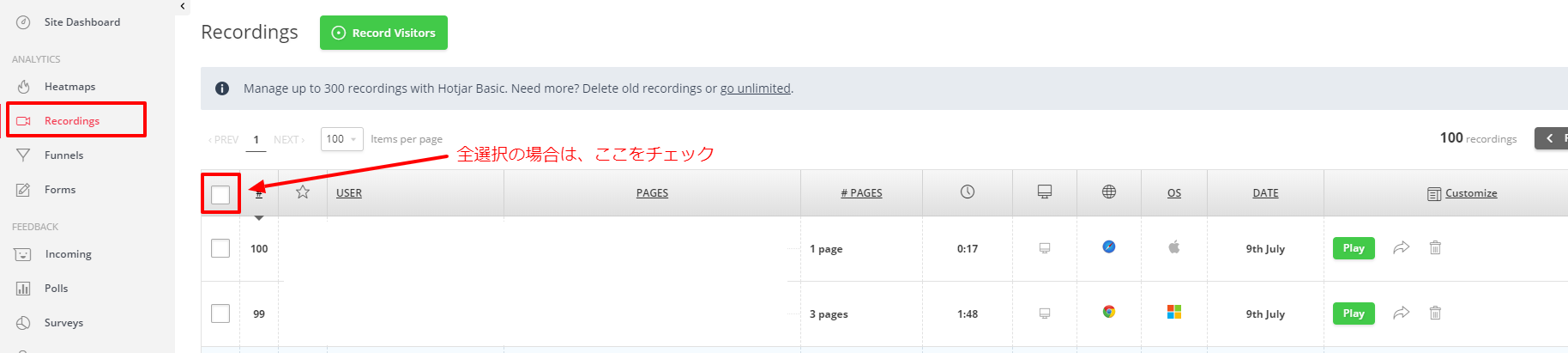This screenshot has width=1568, height=353.
Task: Click the star favorites column icon
Action: coord(303,192)
